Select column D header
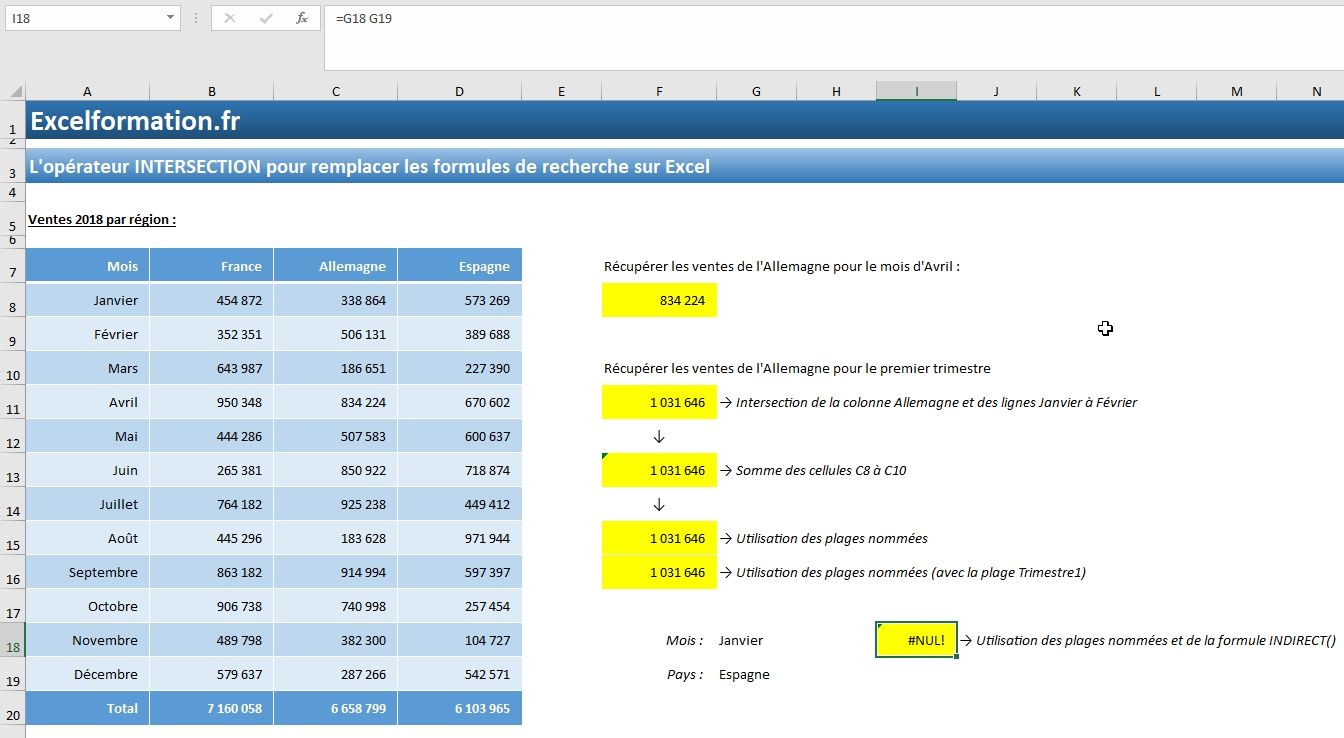 click(x=459, y=91)
